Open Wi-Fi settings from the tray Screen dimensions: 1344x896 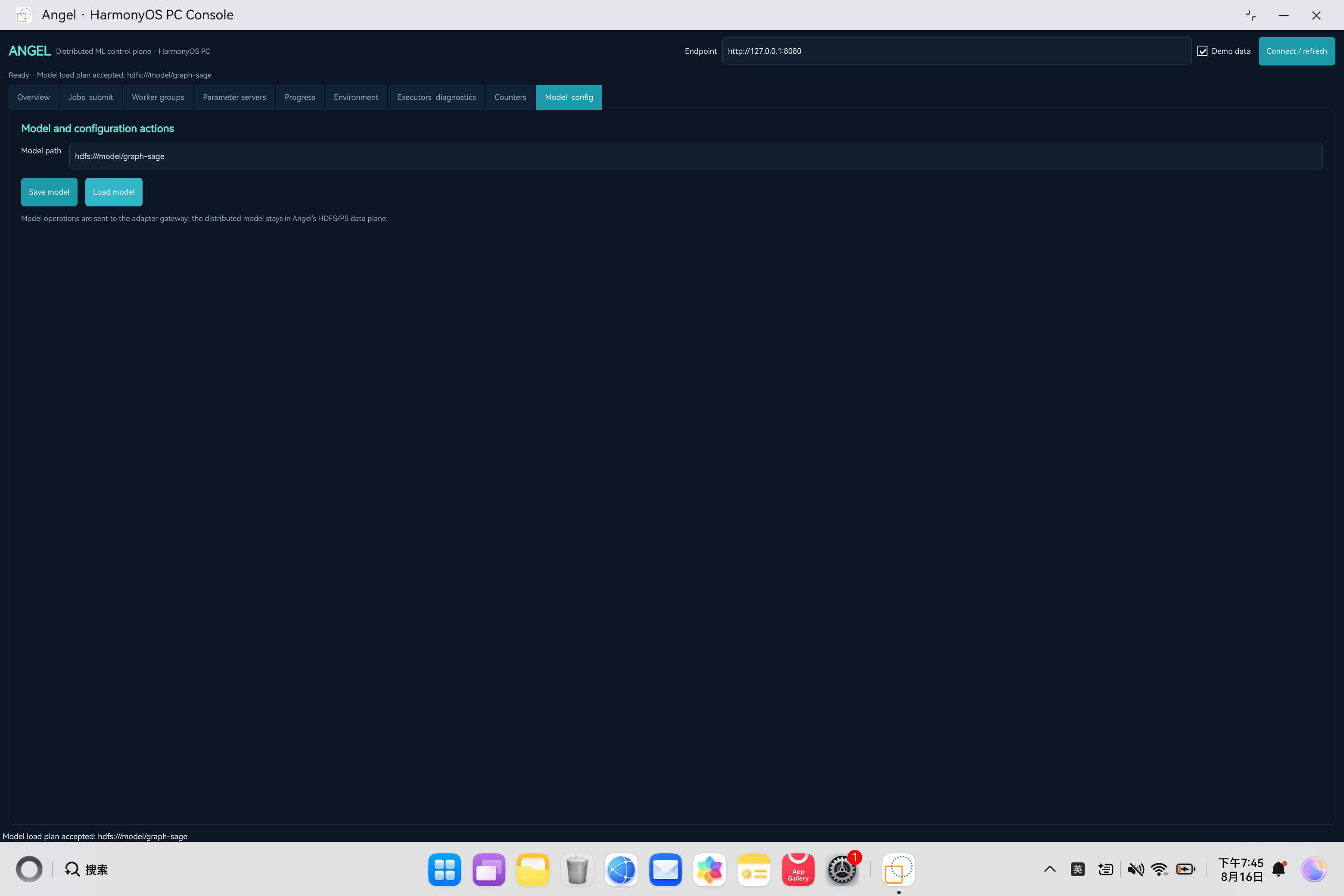coord(1160,870)
